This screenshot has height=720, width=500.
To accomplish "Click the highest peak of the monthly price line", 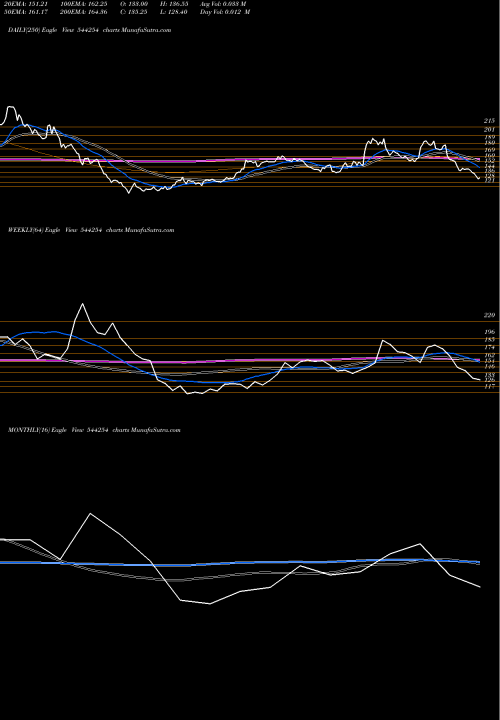I will [x=90, y=513].
